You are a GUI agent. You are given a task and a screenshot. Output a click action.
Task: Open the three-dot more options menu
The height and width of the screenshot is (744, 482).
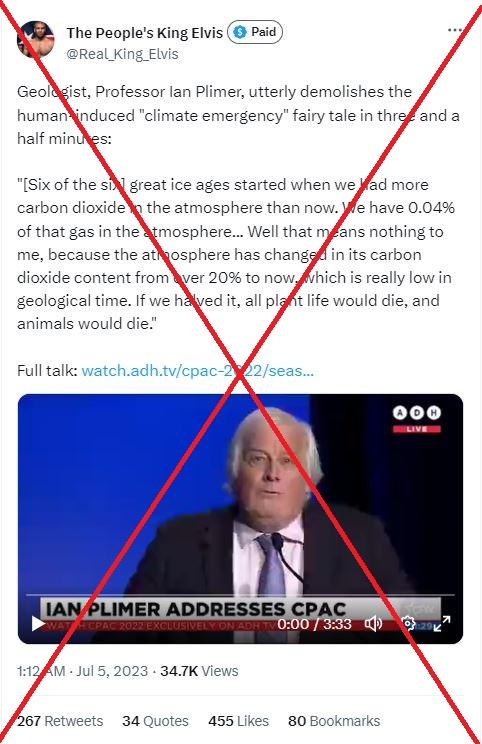pos(454,30)
